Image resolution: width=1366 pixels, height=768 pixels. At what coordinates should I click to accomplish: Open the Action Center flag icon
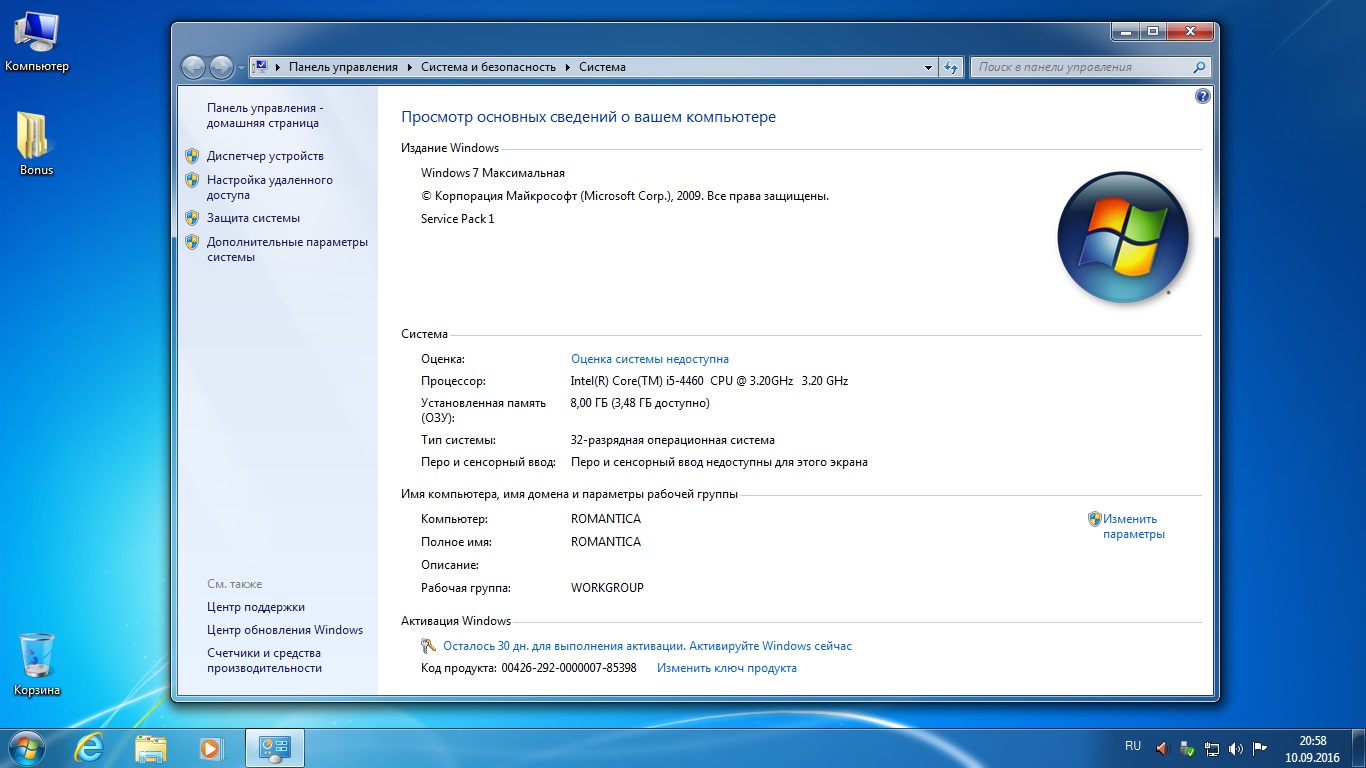click(x=1260, y=747)
